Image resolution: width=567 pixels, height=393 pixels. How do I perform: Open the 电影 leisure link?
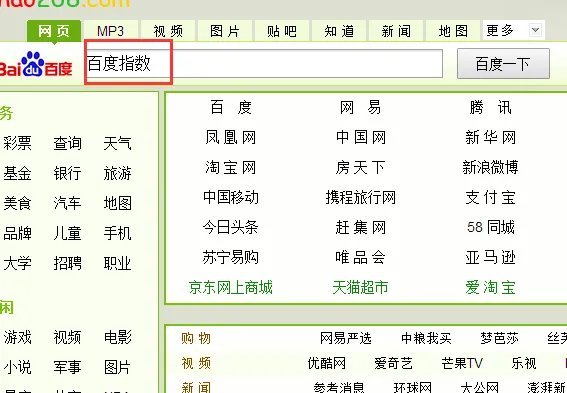coord(118,337)
